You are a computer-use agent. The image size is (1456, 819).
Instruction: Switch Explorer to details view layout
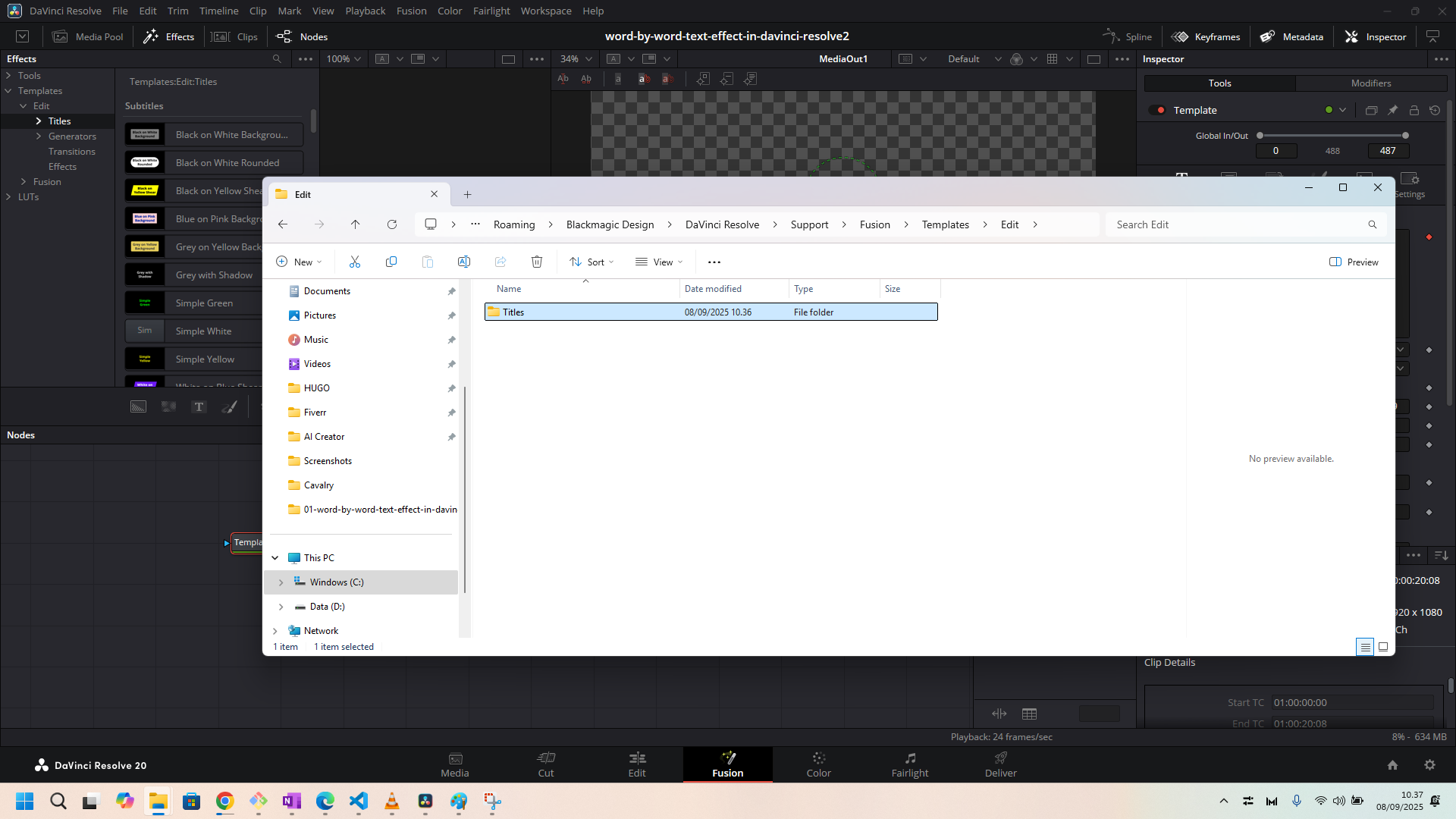[x=1364, y=647]
